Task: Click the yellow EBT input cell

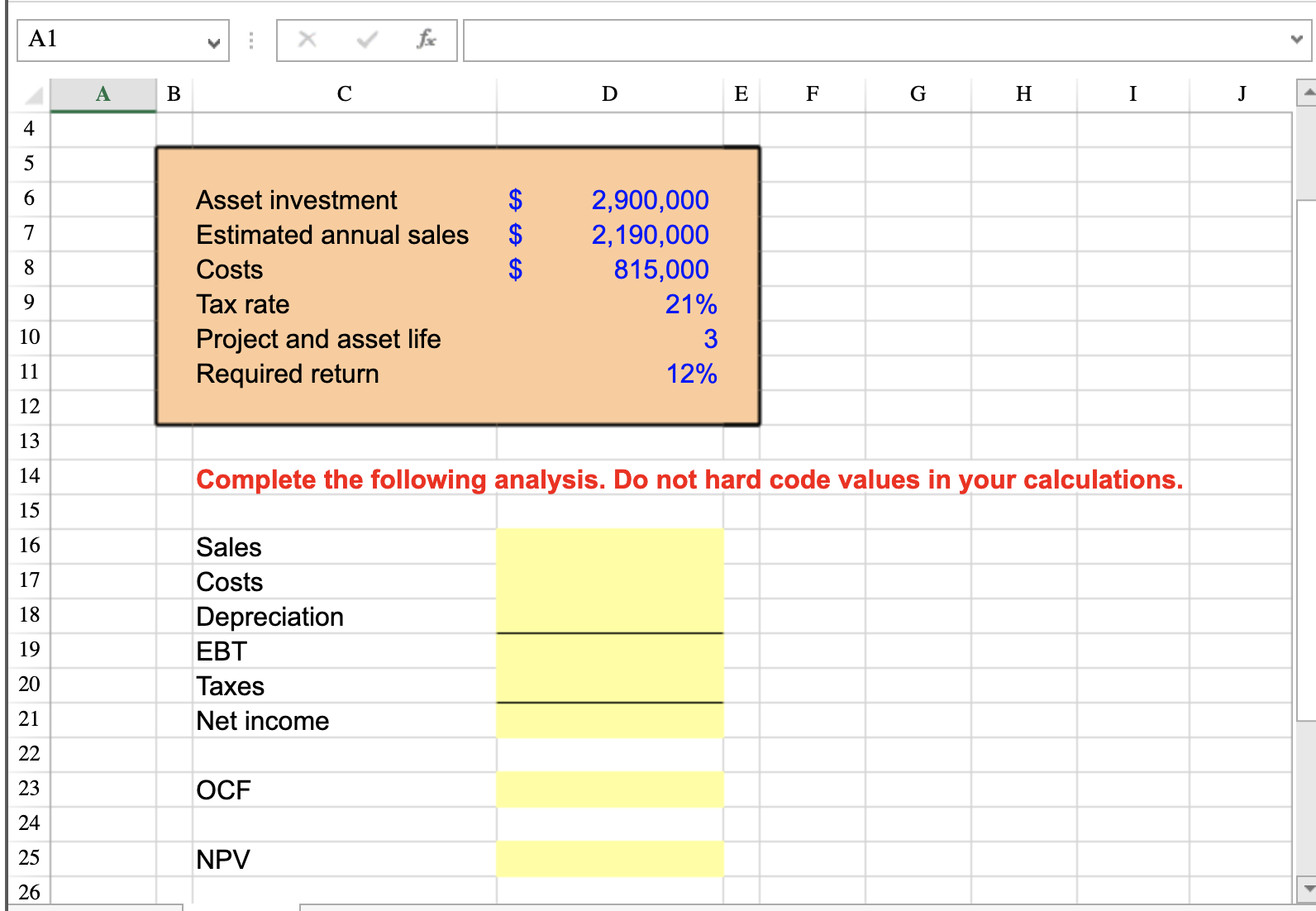Action: coord(610,651)
